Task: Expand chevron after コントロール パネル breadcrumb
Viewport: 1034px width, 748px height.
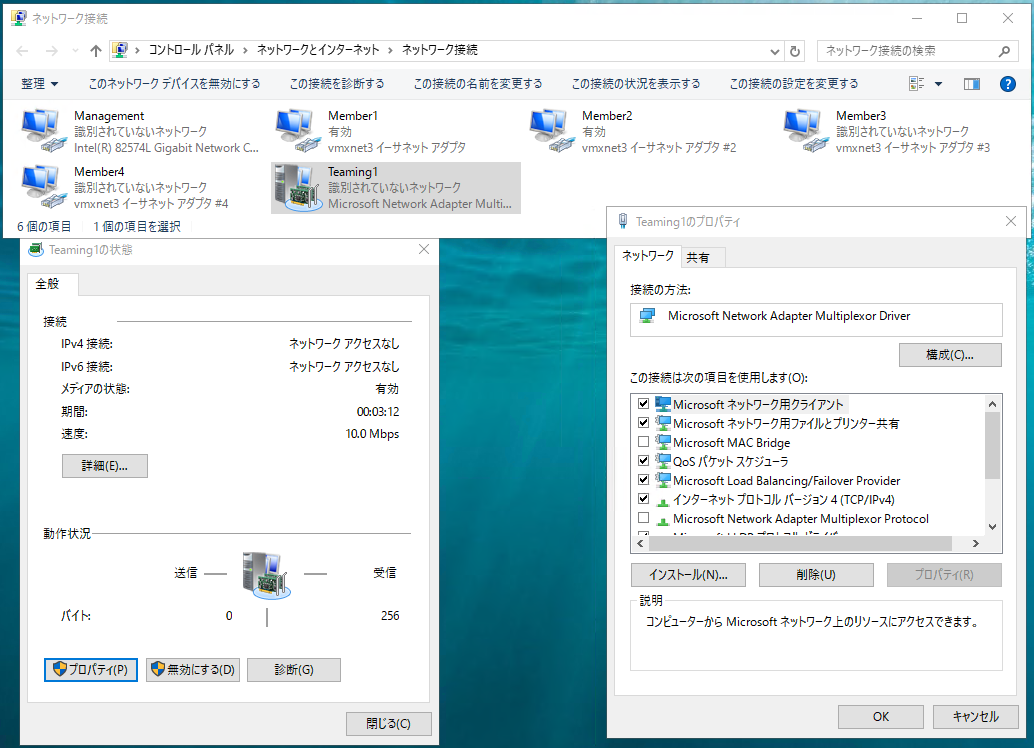Action: click(245, 50)
